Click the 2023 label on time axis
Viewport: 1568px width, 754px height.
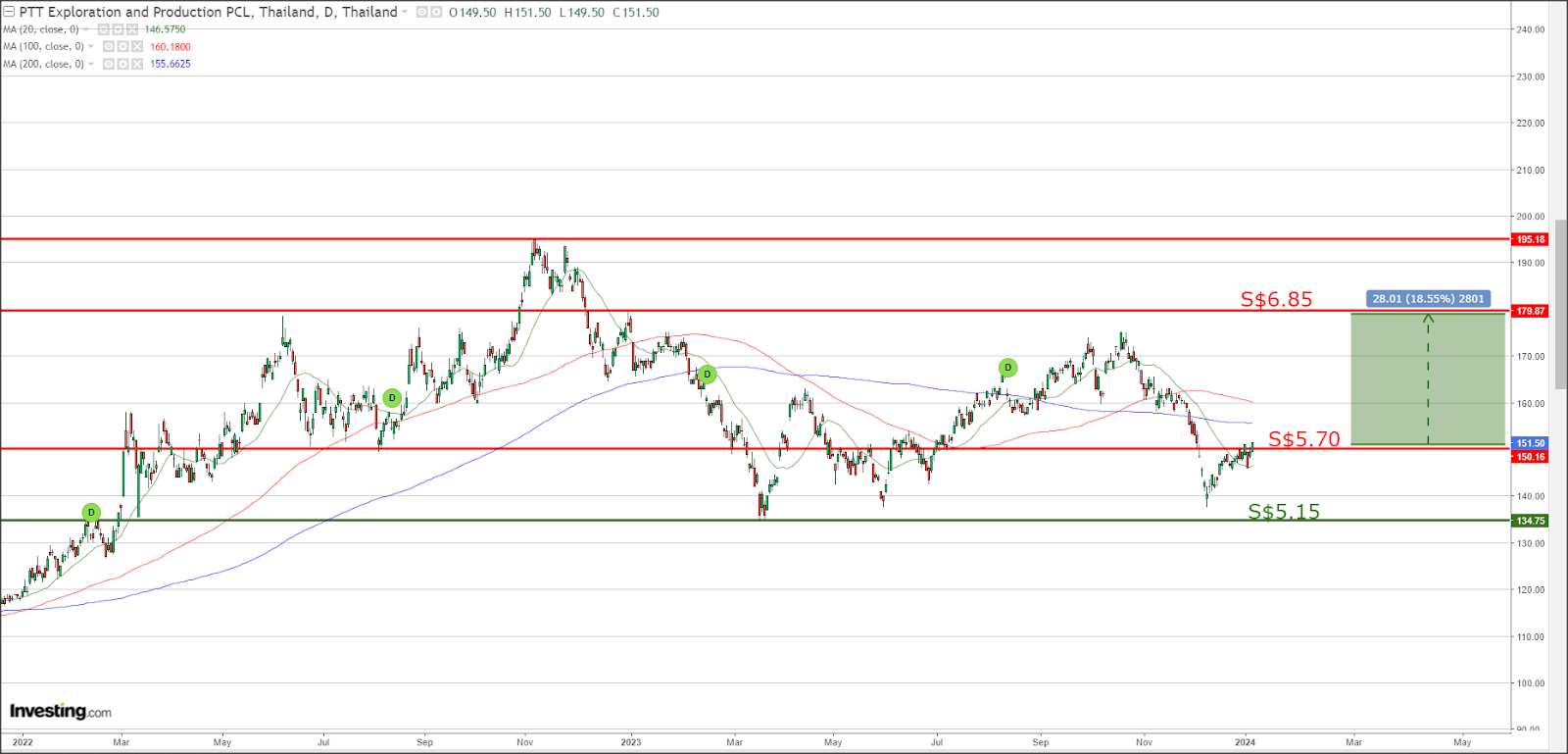coord(631,742)
